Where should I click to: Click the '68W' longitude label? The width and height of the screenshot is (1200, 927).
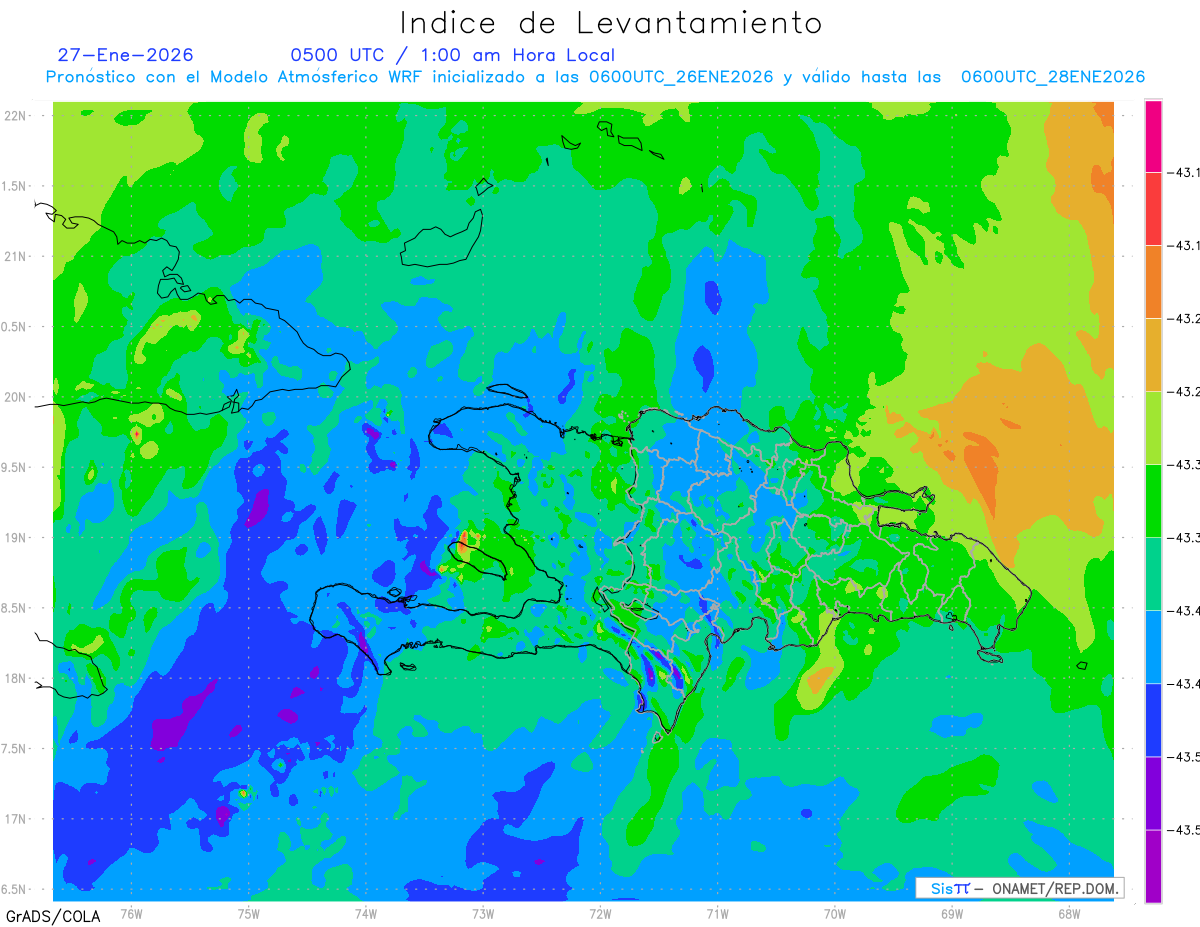point(1069,913)
